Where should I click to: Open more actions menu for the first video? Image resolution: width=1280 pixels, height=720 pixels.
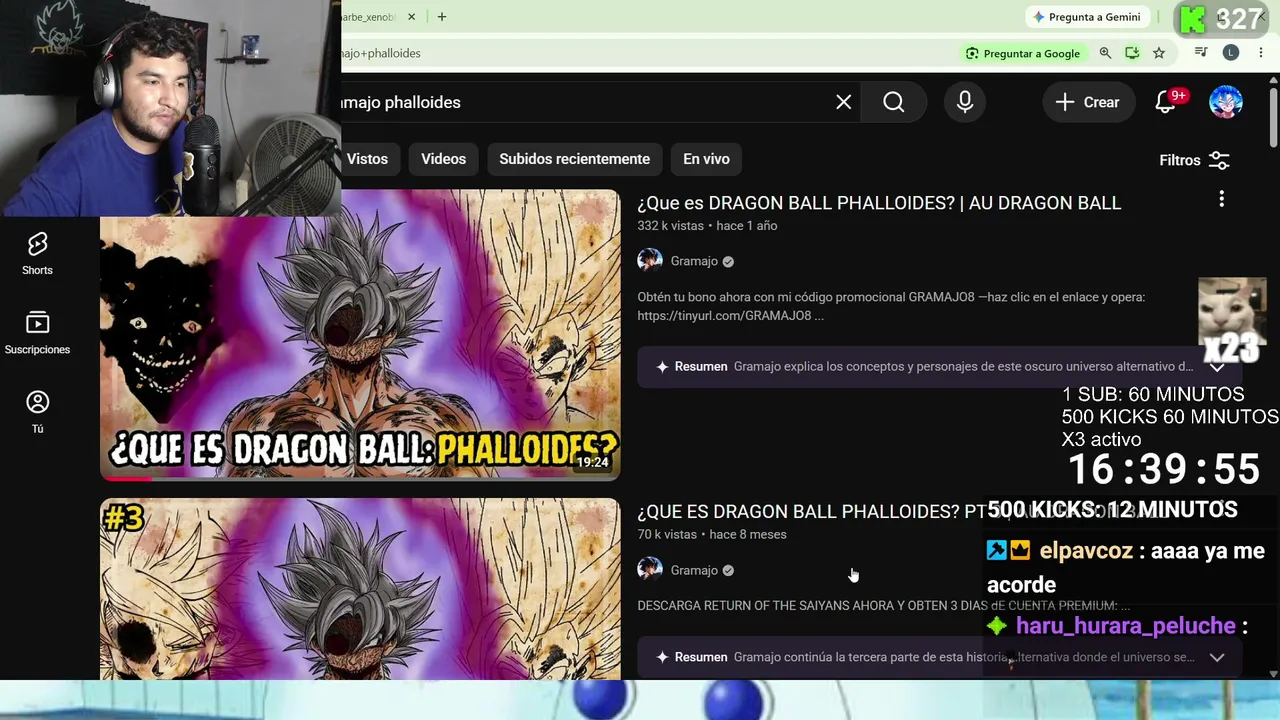(1221, 200)
